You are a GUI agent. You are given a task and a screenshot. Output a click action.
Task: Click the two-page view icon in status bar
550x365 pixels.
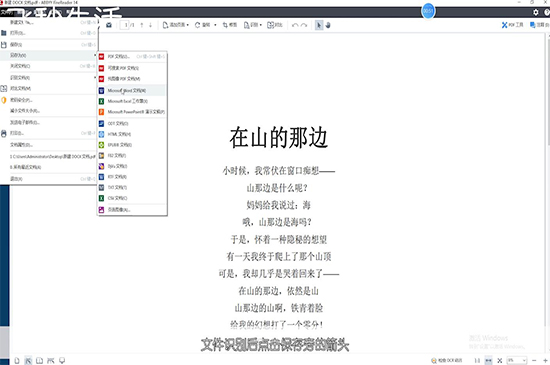pyautogui.click(x=39, y=360)
